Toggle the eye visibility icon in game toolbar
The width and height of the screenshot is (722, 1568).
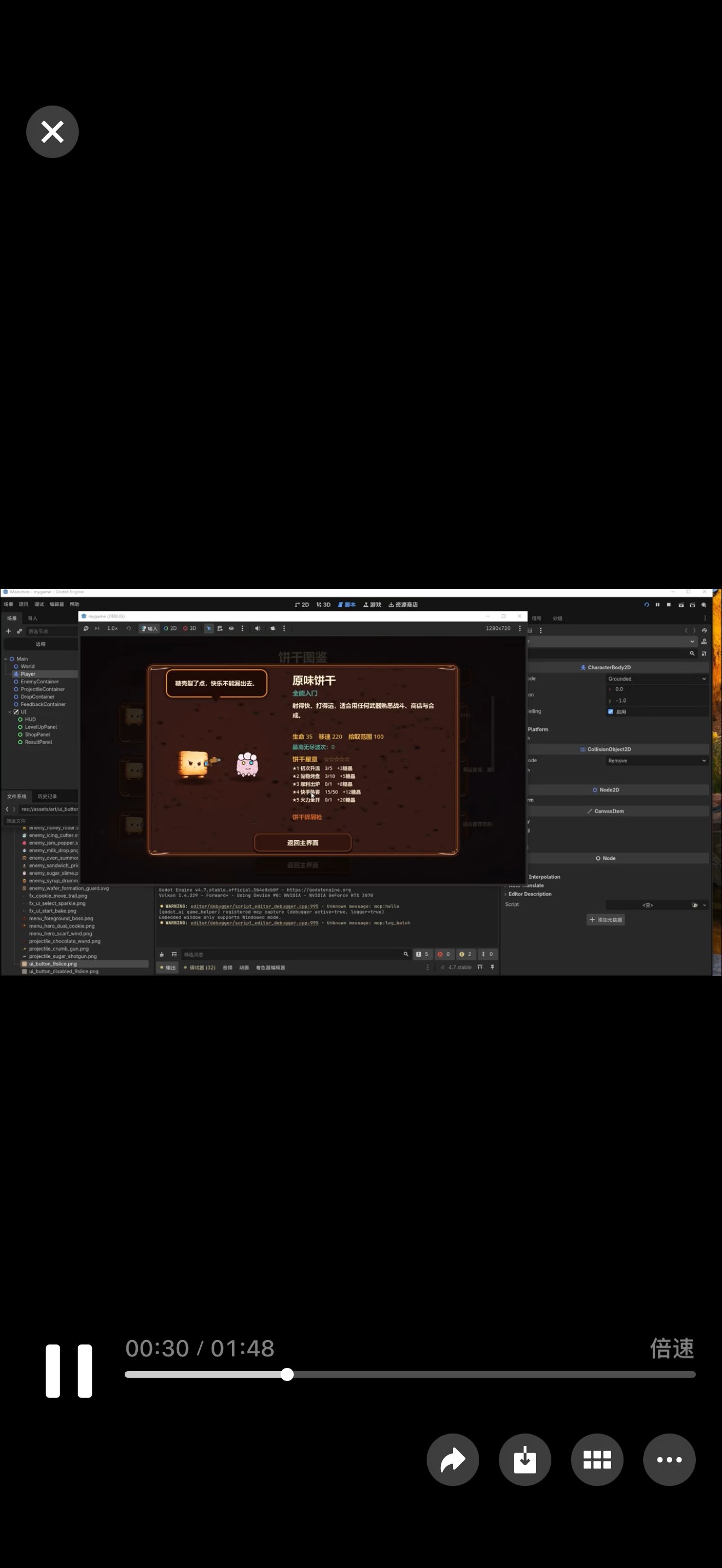[231, 628]
